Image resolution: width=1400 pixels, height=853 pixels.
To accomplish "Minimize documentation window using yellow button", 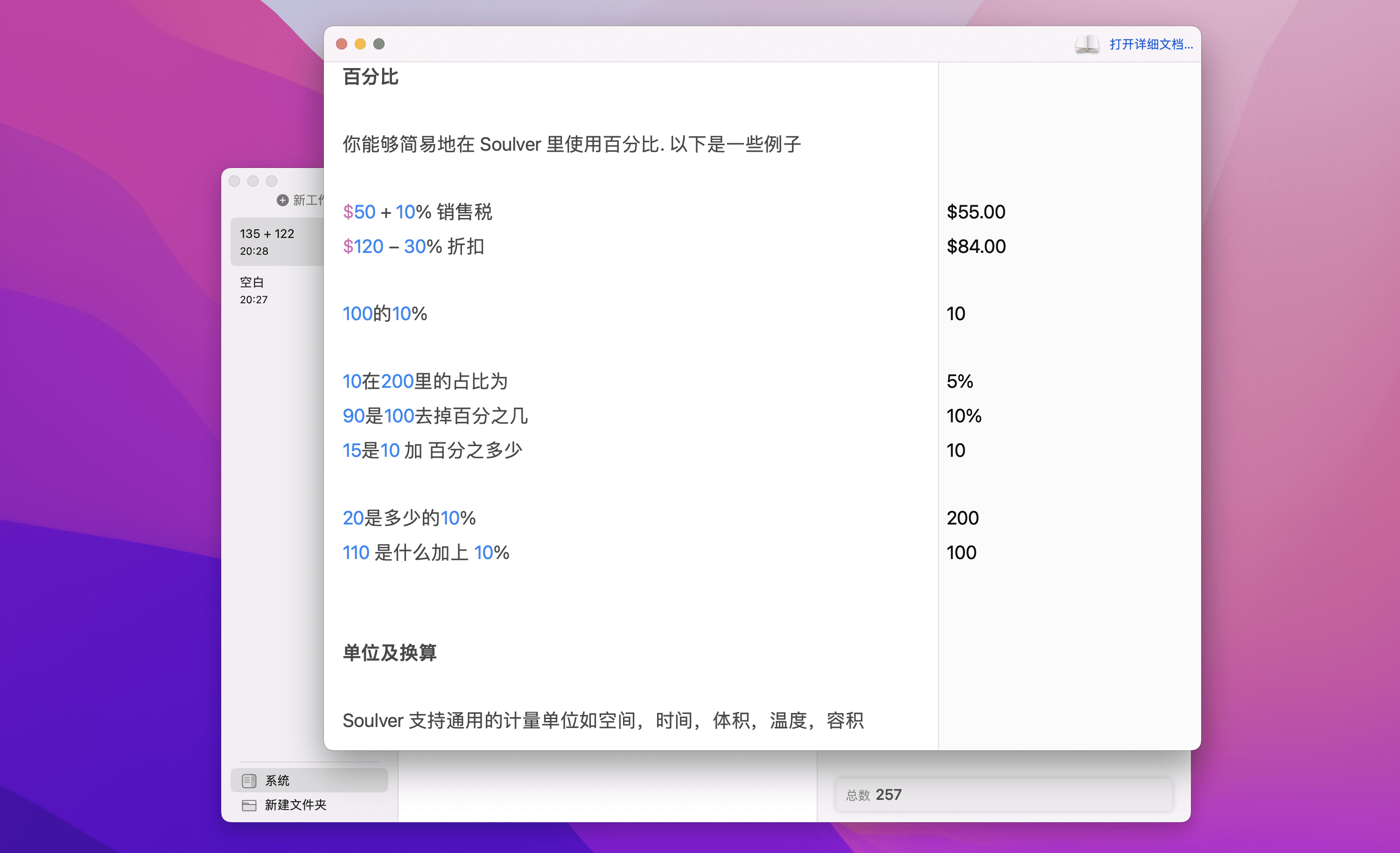I will click(360, 44).
